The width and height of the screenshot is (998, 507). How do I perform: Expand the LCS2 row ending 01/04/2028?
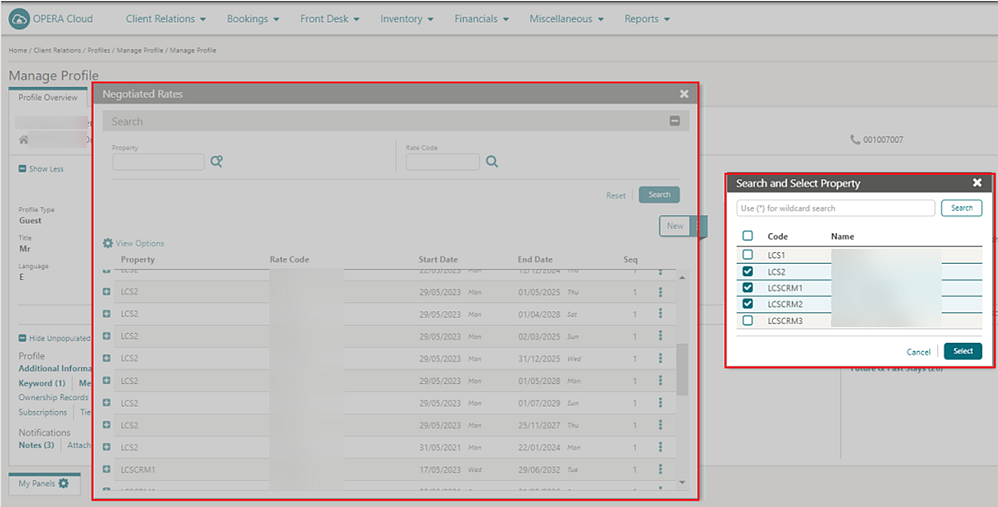[x=106, y=314]
